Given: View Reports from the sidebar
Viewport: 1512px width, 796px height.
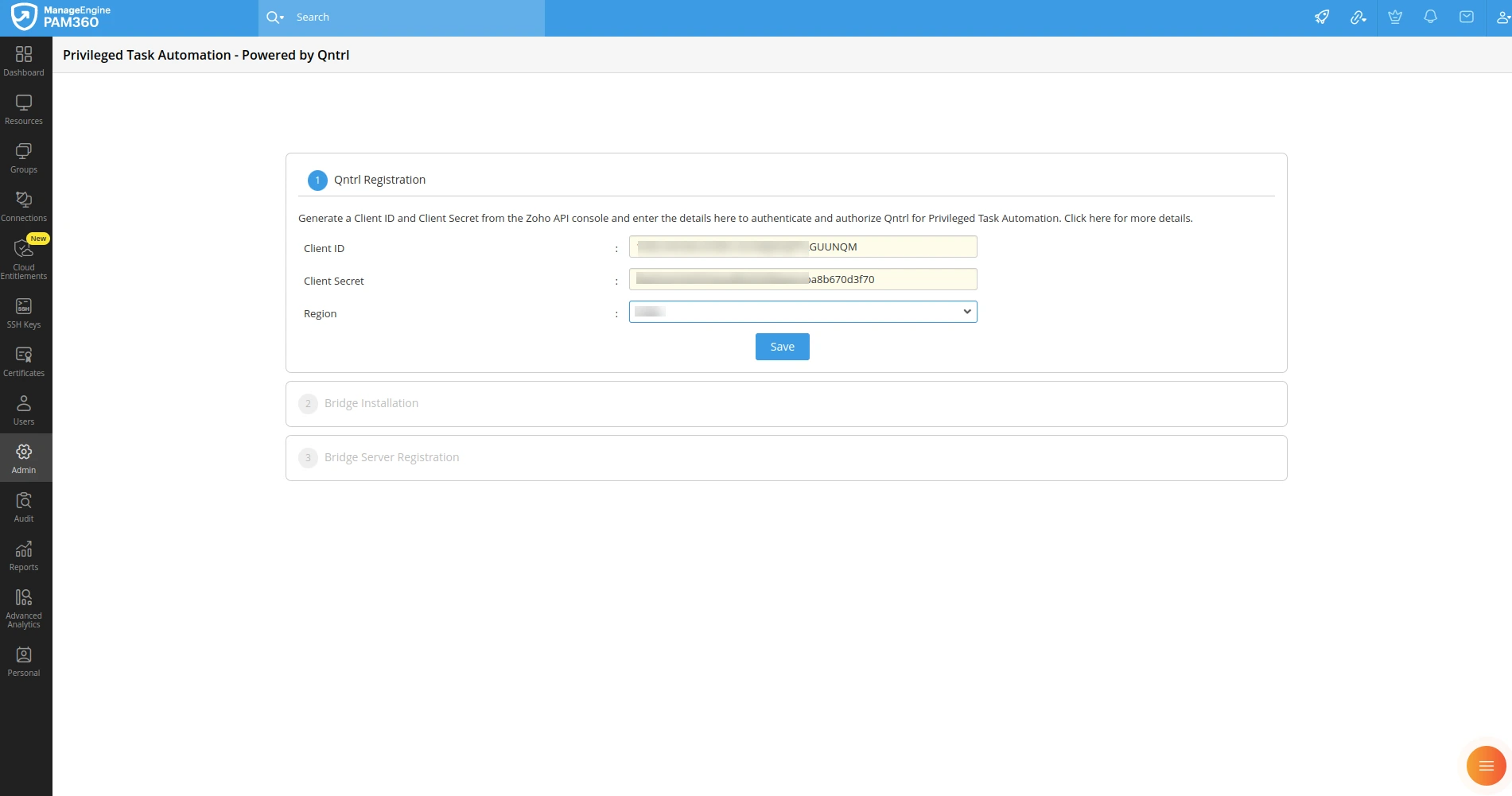Looking at the screenshot, I should pyautogui.click(x=24, y=554).
